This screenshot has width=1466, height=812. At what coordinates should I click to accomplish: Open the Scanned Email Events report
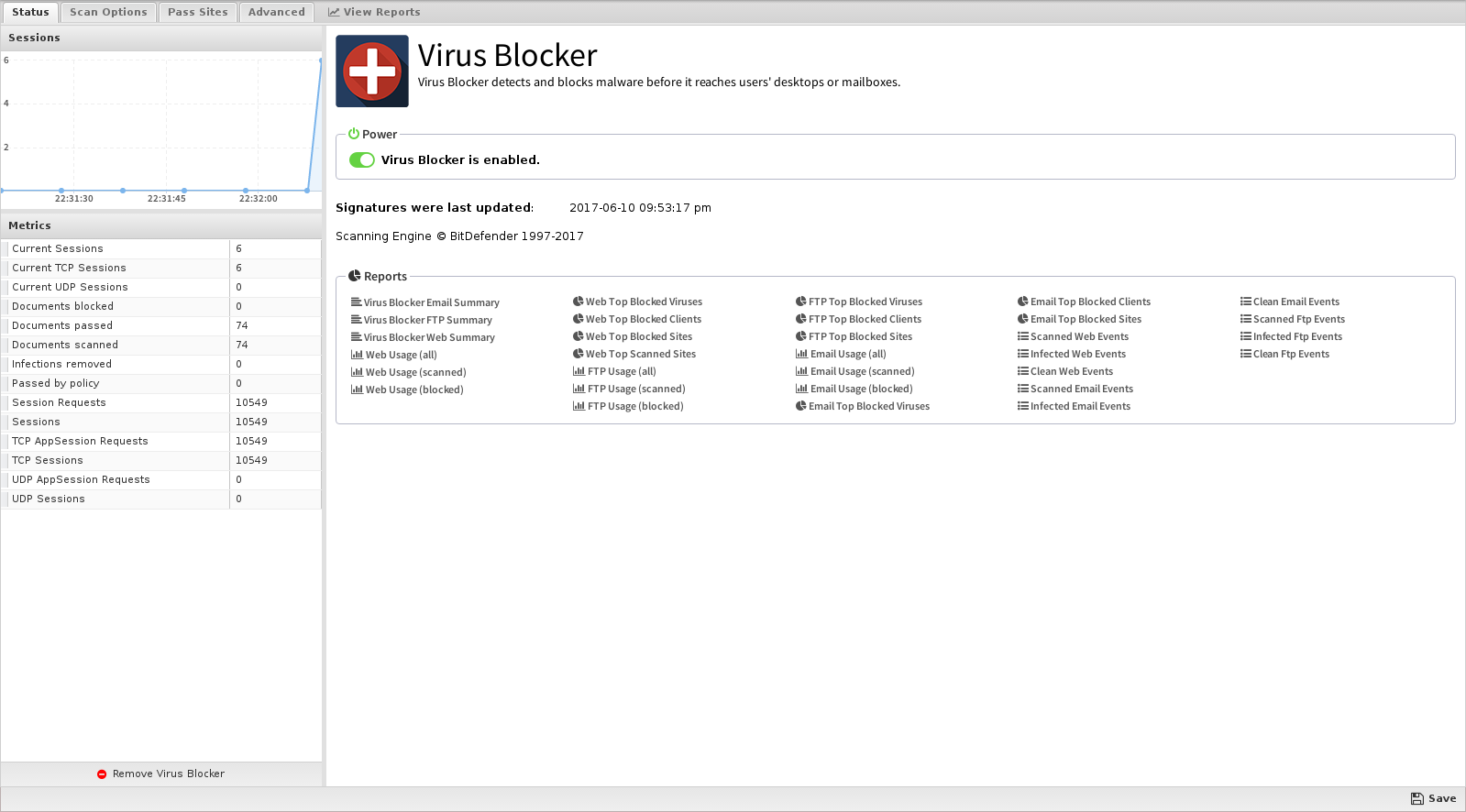click(x=1075, y=389)
